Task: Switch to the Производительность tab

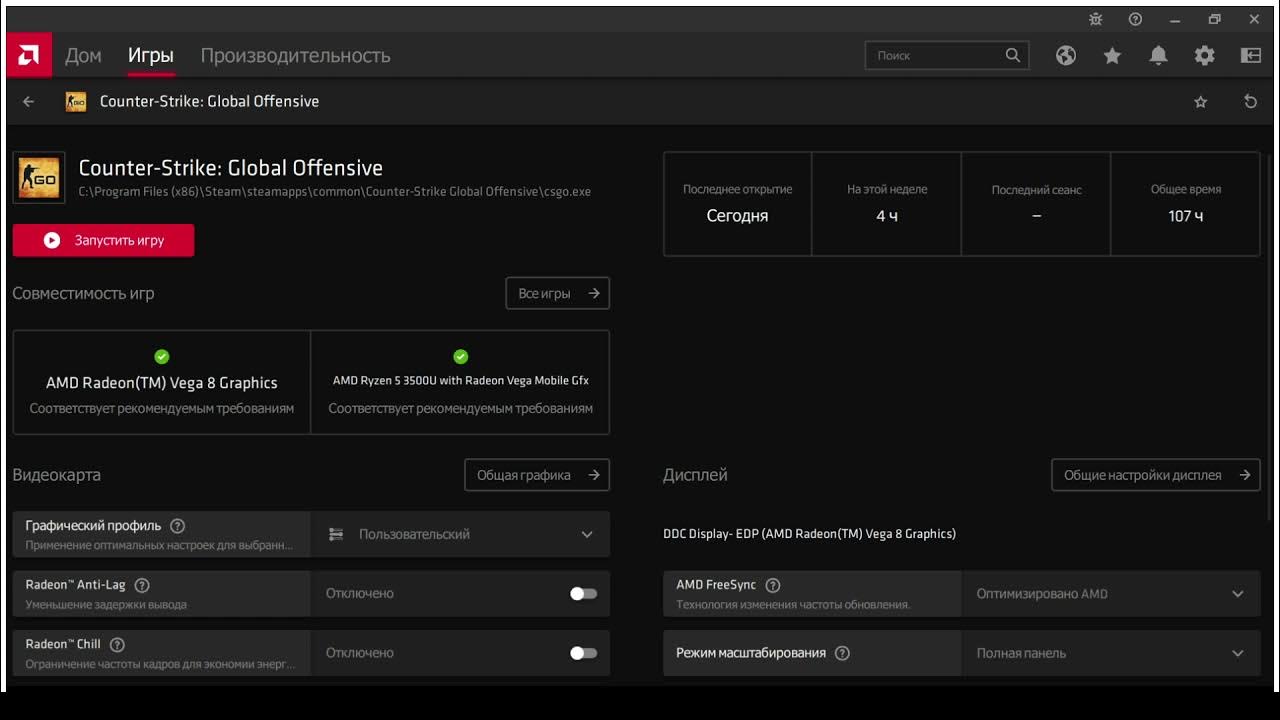Action: (295, 56)
